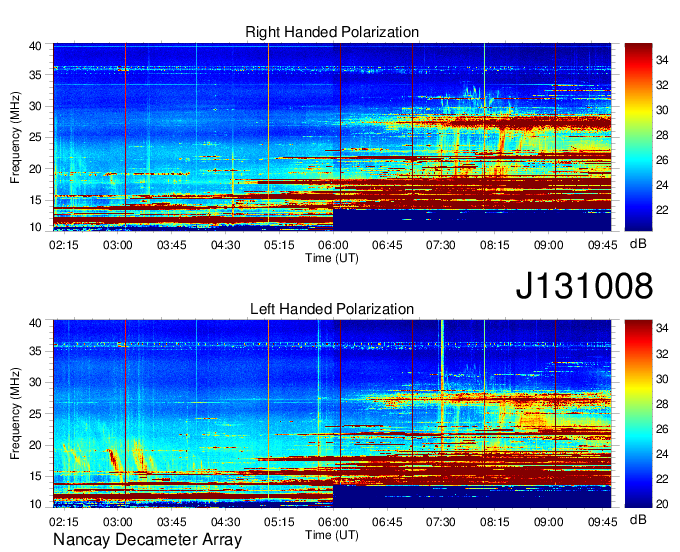The width and height of the screenshot is (680, 552).
Task: Click the 10 MHz tick on lower frequency axis
Action: [x=35, y=504]
